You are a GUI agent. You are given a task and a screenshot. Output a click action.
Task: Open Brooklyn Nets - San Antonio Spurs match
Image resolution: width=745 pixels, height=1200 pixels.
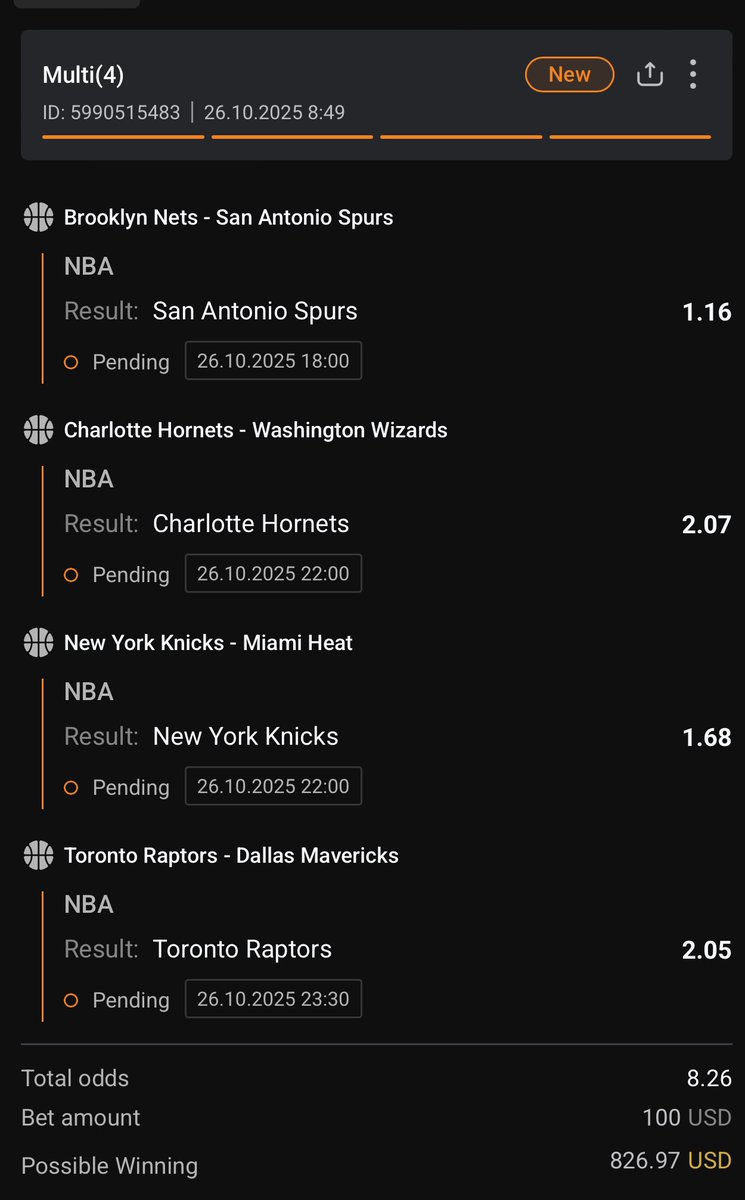(x=228, y=217)
